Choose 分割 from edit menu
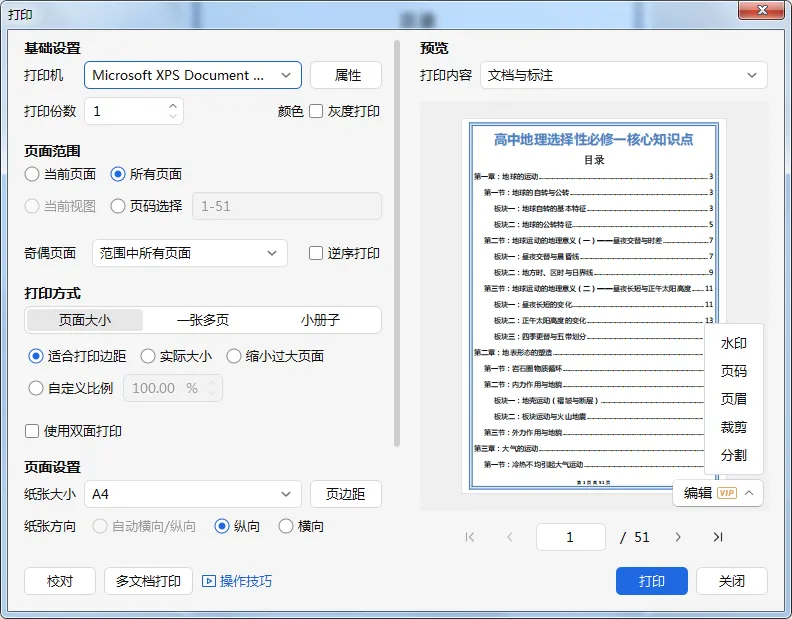Screen dimensions: 792x619 (x=733, y=455)
